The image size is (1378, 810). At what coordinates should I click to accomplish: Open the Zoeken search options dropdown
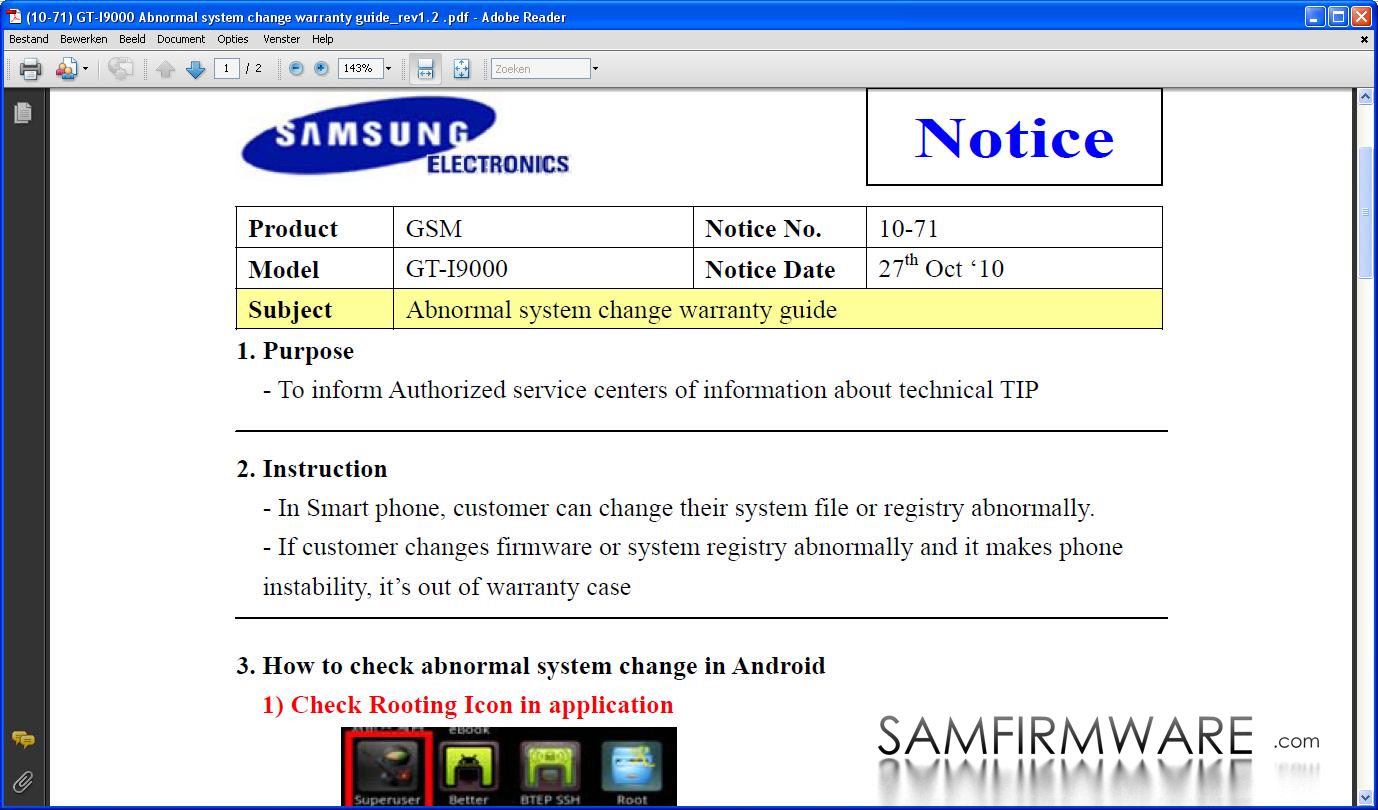click(x=595, y=69)
